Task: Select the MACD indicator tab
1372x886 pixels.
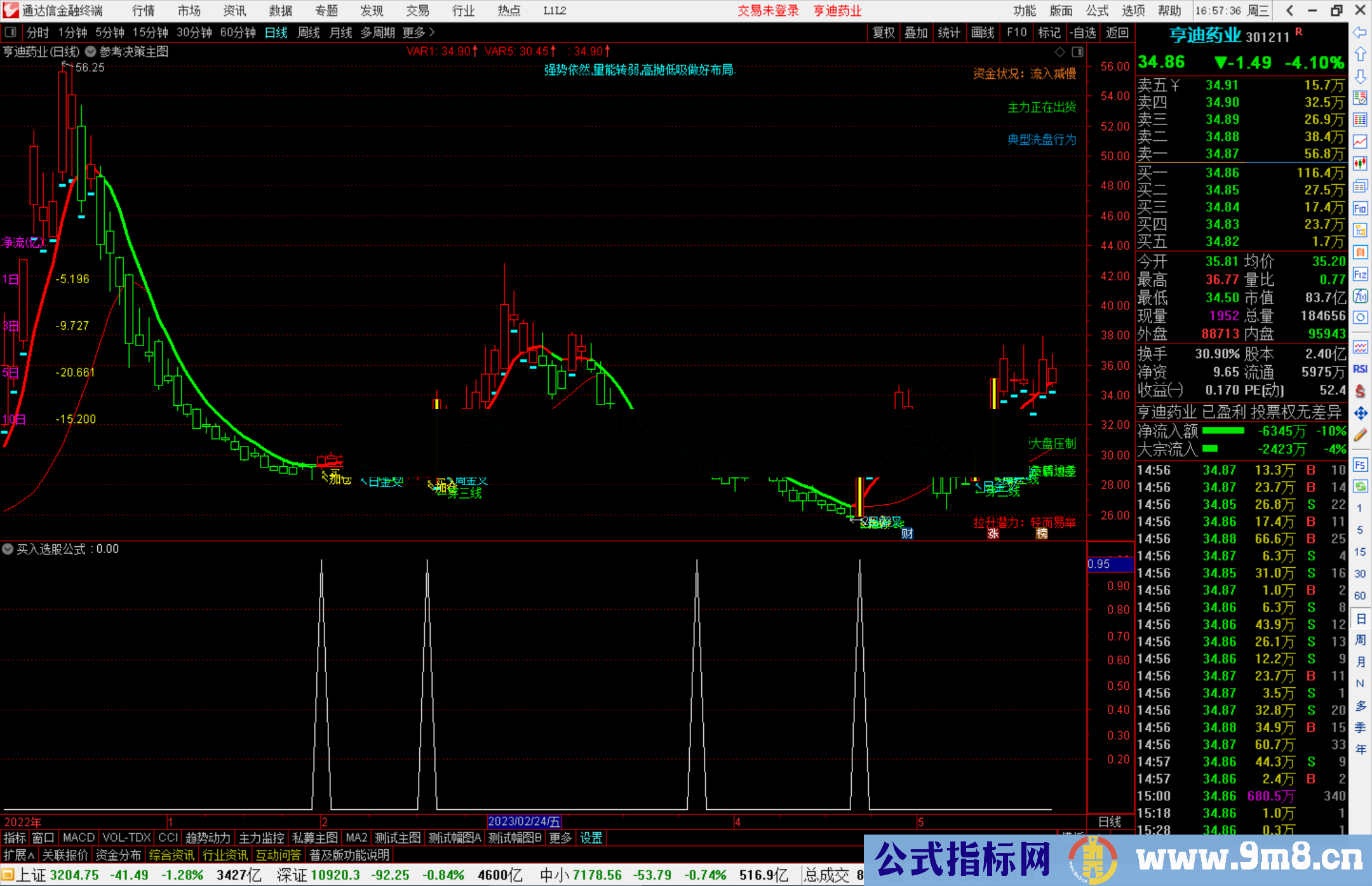Action: click(x=78, y=838)
